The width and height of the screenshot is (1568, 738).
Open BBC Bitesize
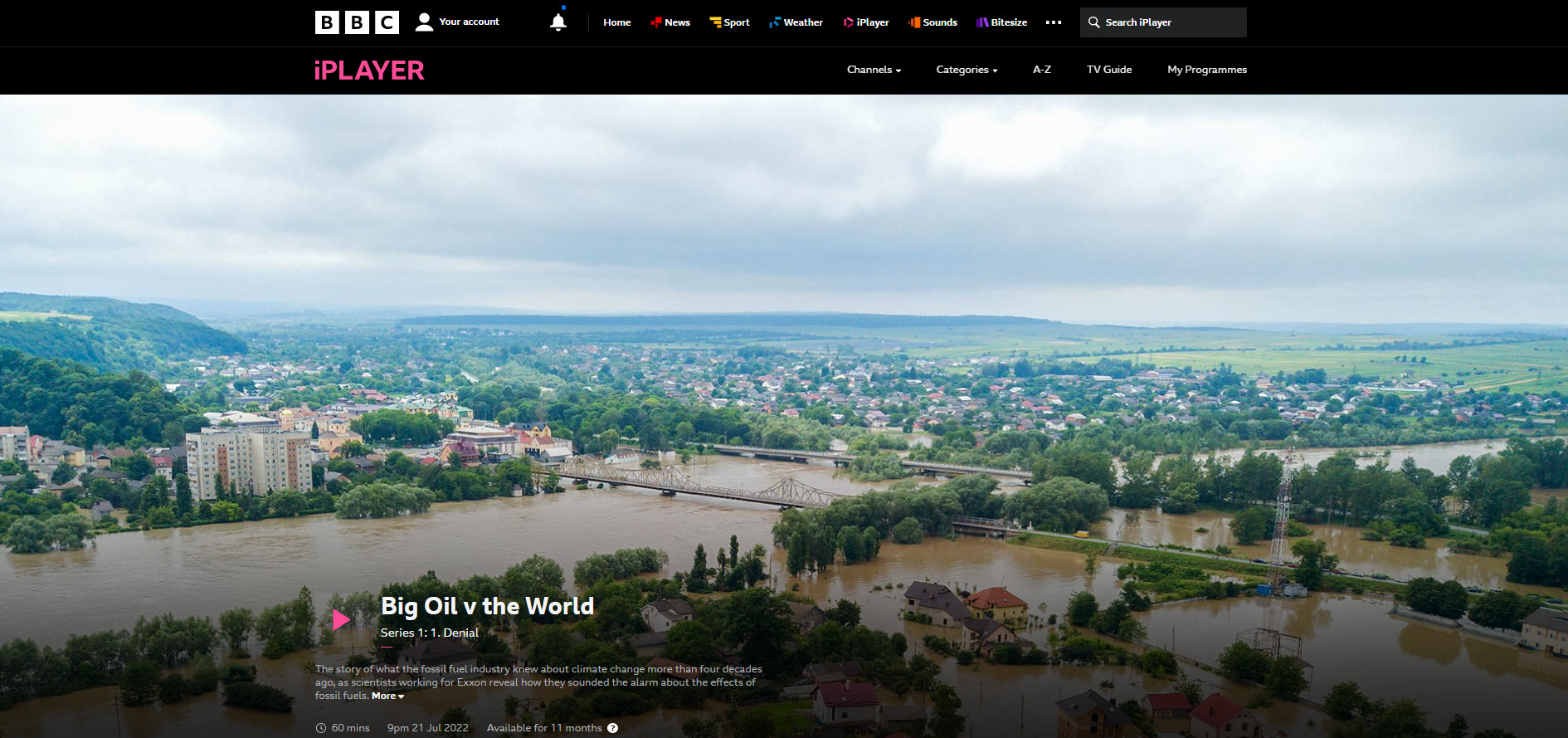coord(1001,22)
